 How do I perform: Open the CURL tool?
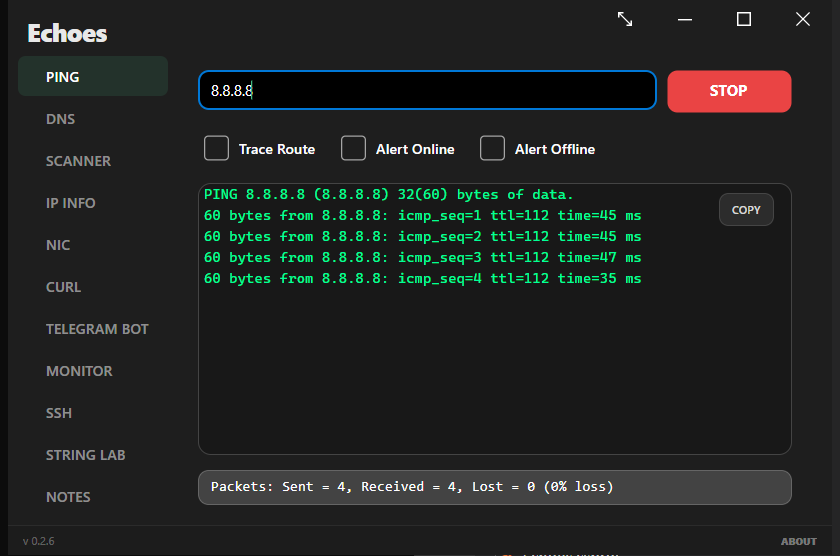pos(63,287)
